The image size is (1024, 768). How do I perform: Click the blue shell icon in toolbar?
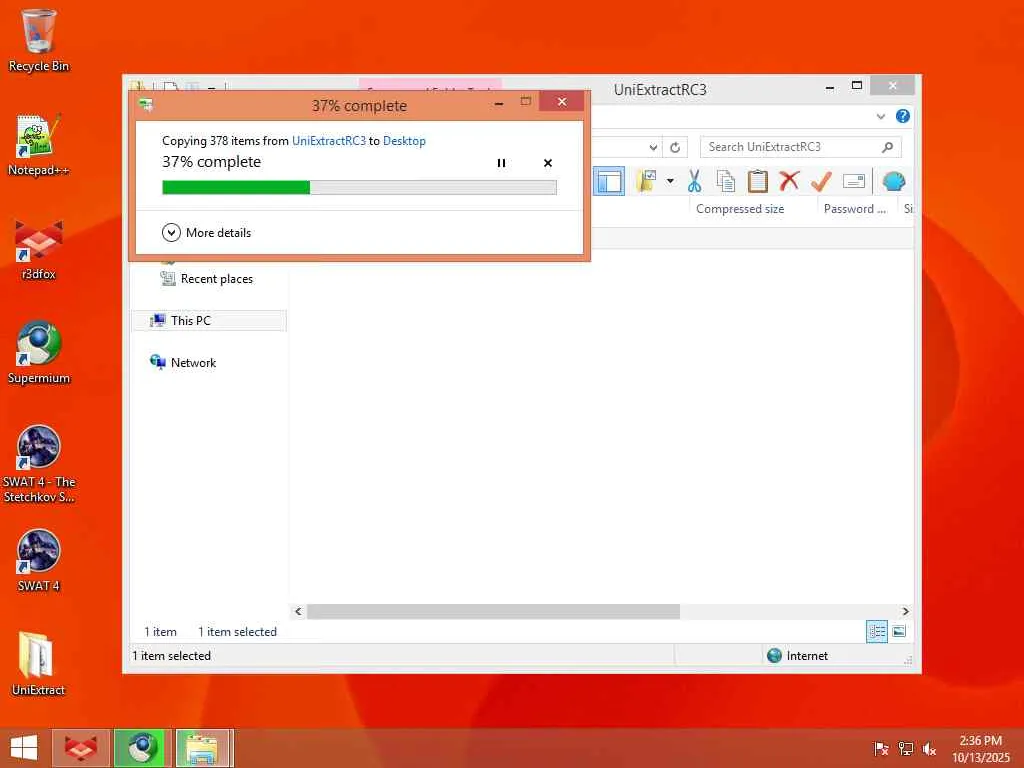pos(893,181)
